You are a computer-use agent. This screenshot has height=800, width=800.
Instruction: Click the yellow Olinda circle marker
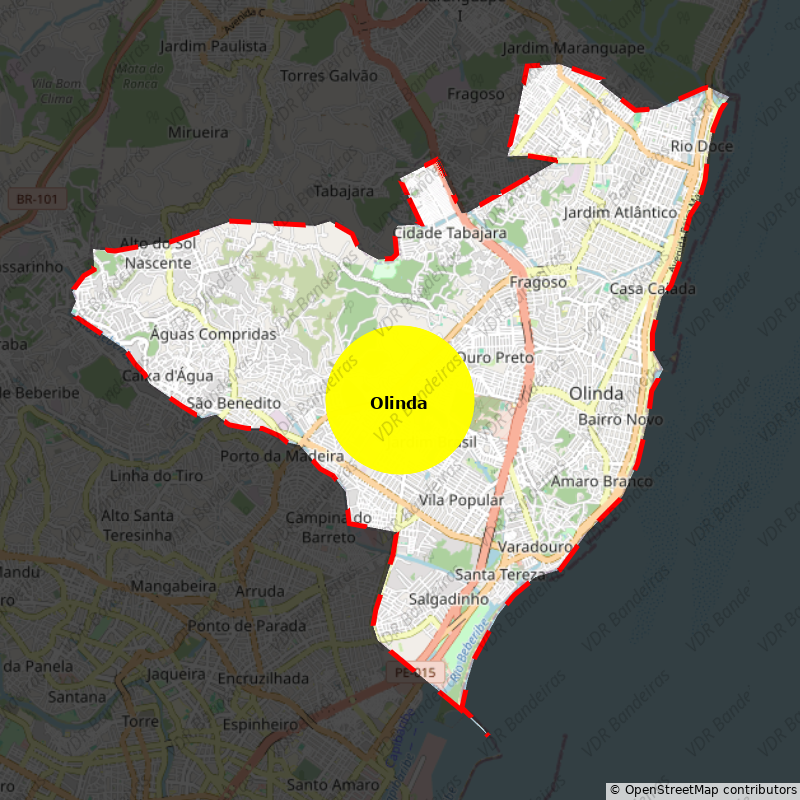[x=399, y=400]
